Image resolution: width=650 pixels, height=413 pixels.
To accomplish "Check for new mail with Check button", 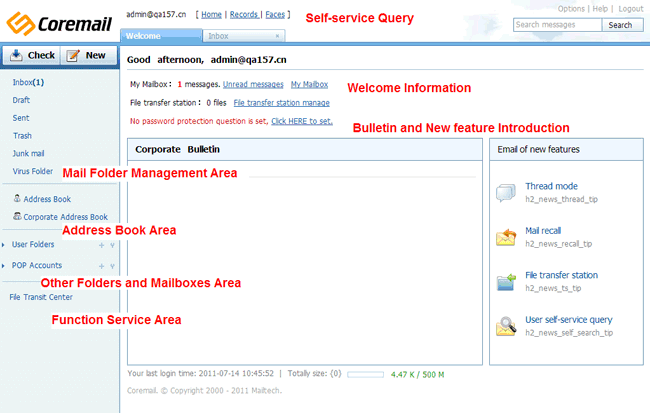I will tap(31, 55).
